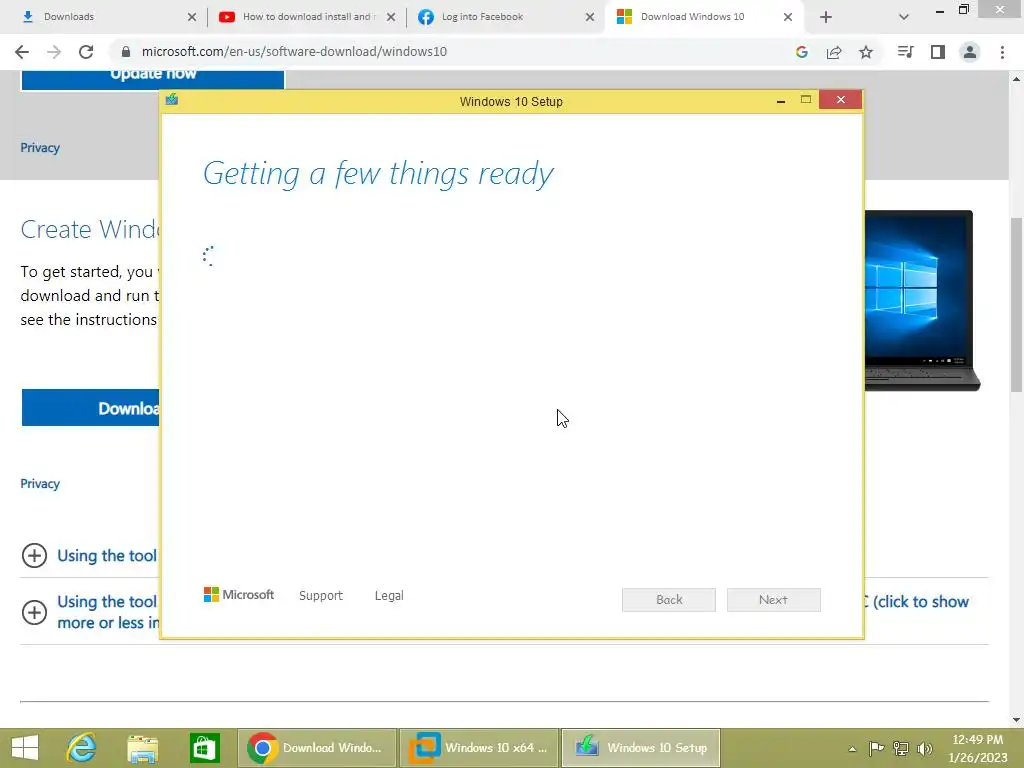Select Windows 10 Setup taskbar button
The height and width of the screenshot is (768, 1024).
[641, 748]
